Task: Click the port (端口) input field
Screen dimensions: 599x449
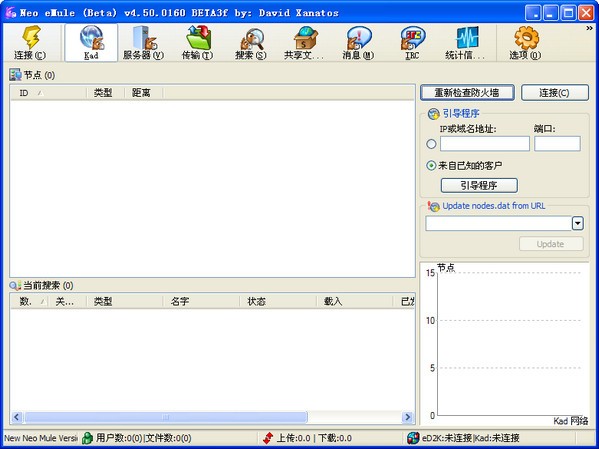Action: (x=557, y=144)
